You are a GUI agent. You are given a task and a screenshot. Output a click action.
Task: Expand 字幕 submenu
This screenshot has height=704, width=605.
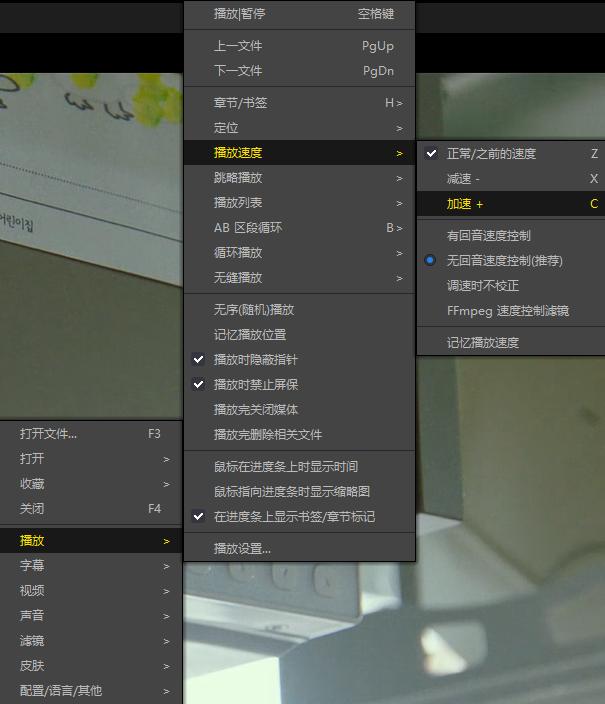click(x=91, y=566)
